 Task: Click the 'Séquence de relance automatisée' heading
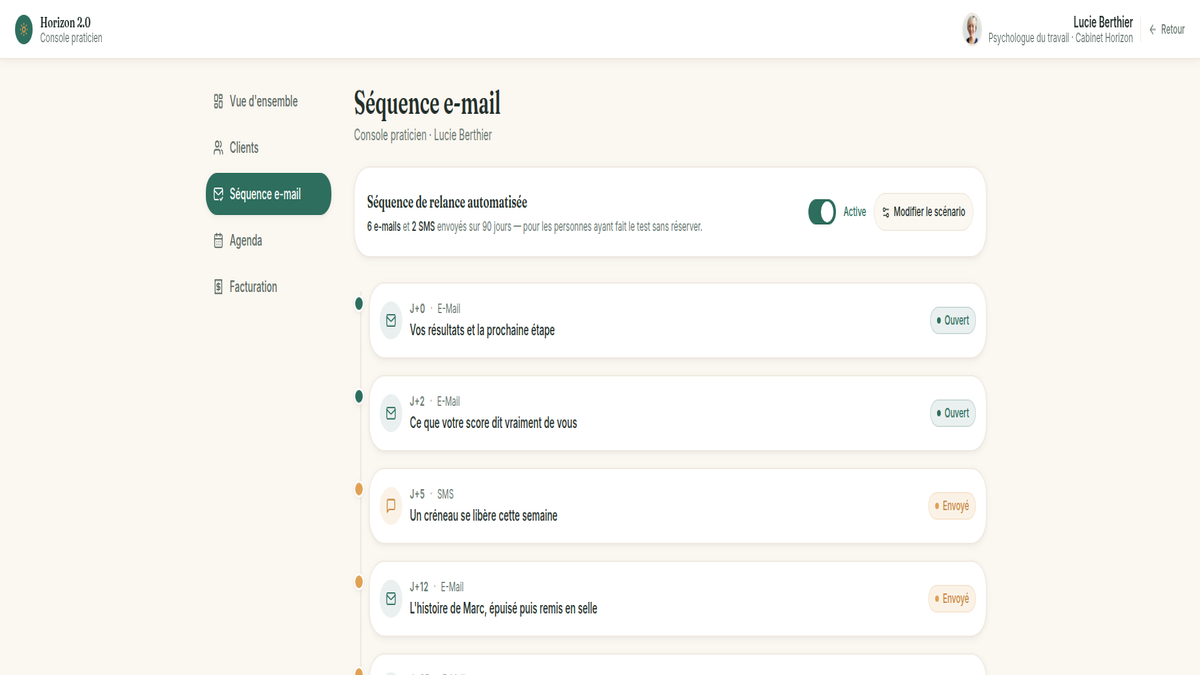click(447, 202)
